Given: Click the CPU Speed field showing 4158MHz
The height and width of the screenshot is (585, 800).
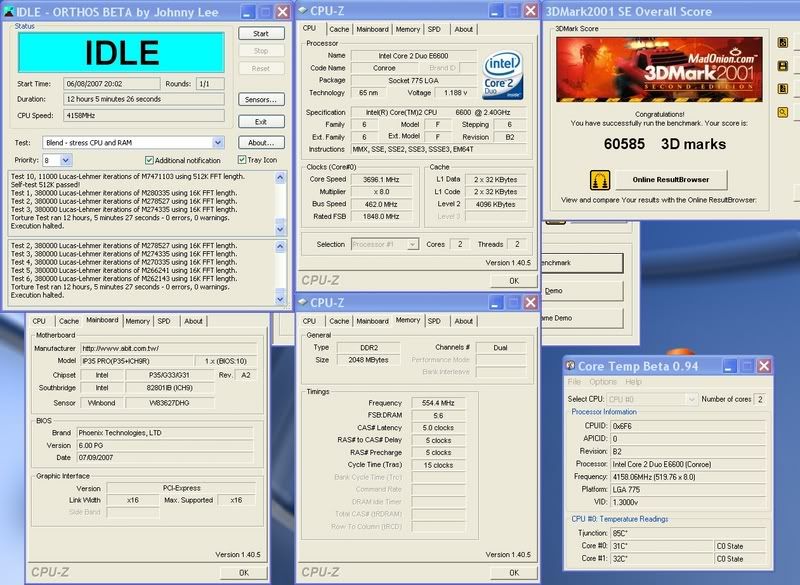Looking at the screenshot, I should [x=144, y=115].
